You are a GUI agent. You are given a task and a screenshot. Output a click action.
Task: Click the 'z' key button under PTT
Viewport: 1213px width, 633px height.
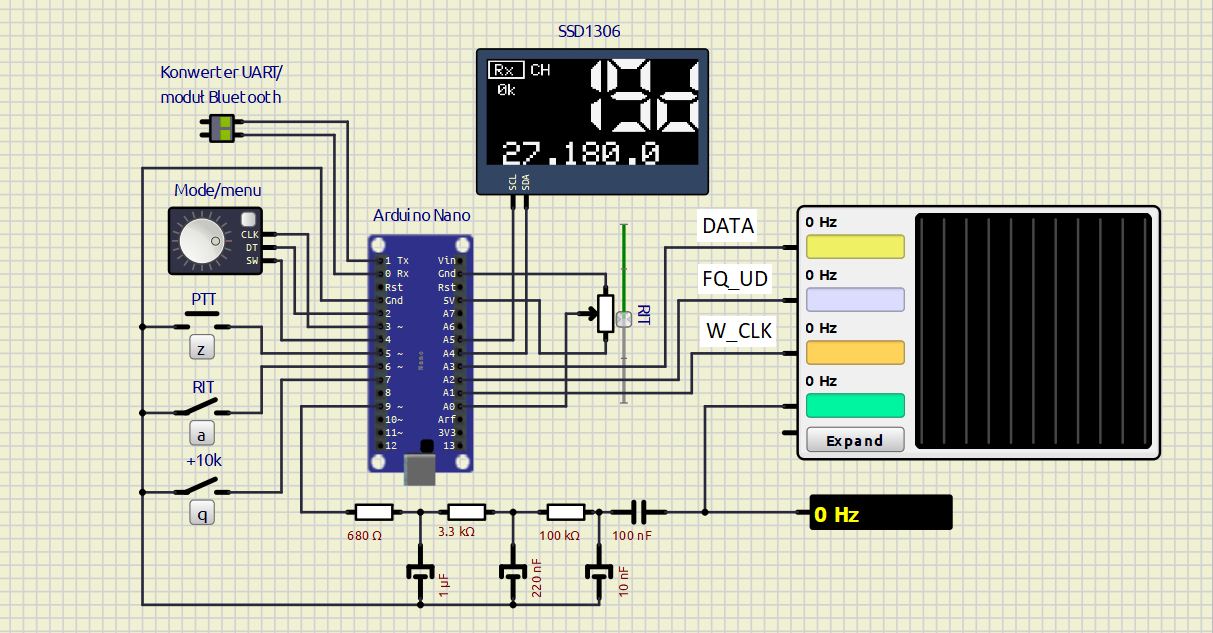tap(204, 347)
